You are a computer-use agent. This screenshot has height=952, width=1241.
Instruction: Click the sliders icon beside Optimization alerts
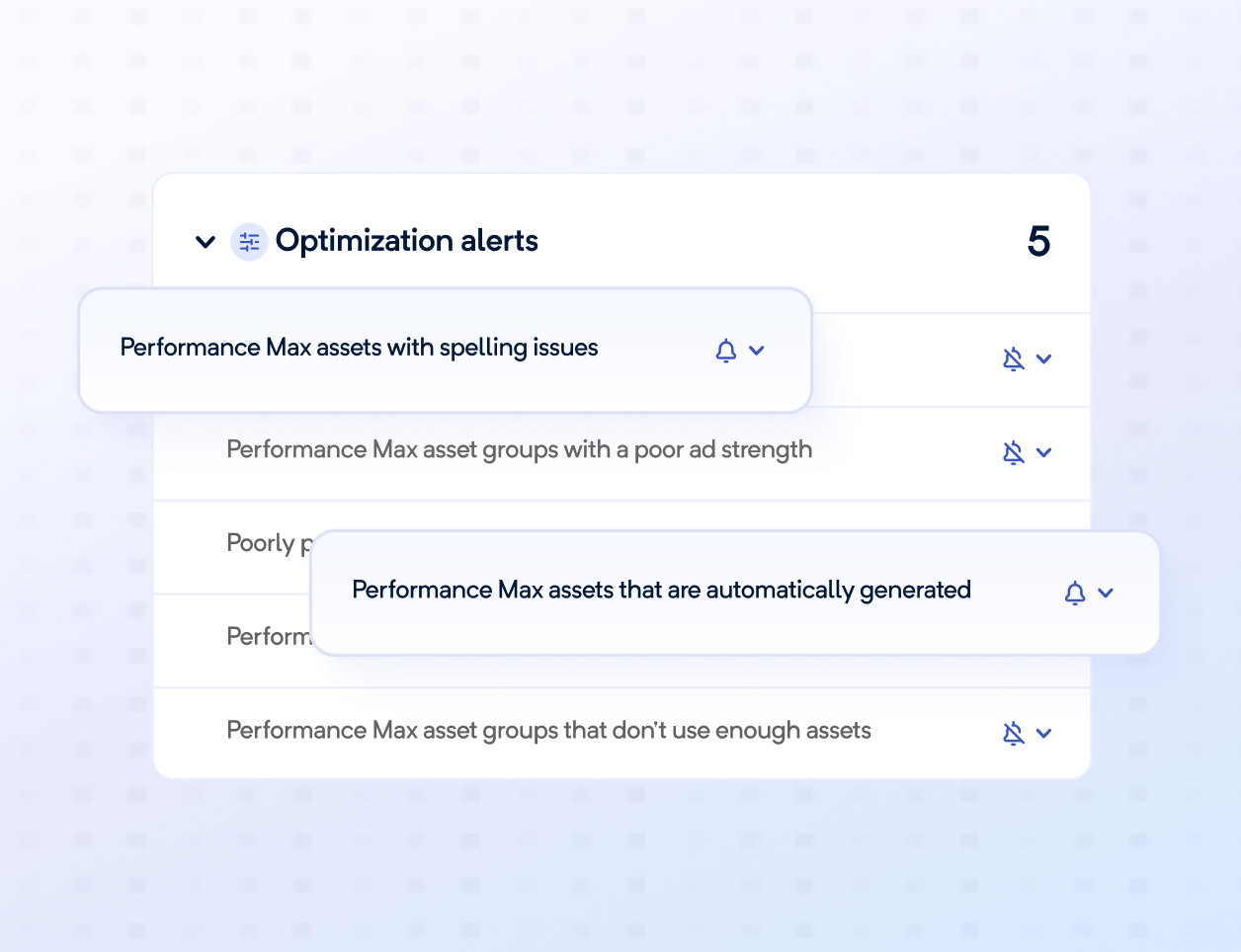click(x=249, y=242)
